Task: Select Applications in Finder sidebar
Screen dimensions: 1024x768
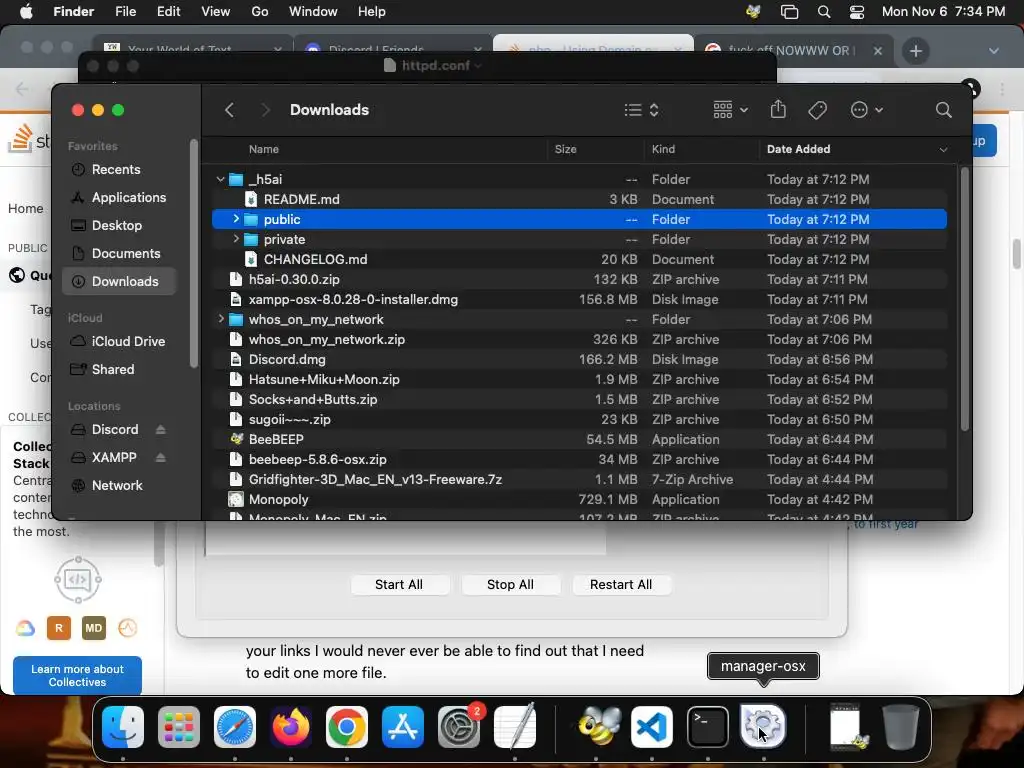Action: (118, 197)
